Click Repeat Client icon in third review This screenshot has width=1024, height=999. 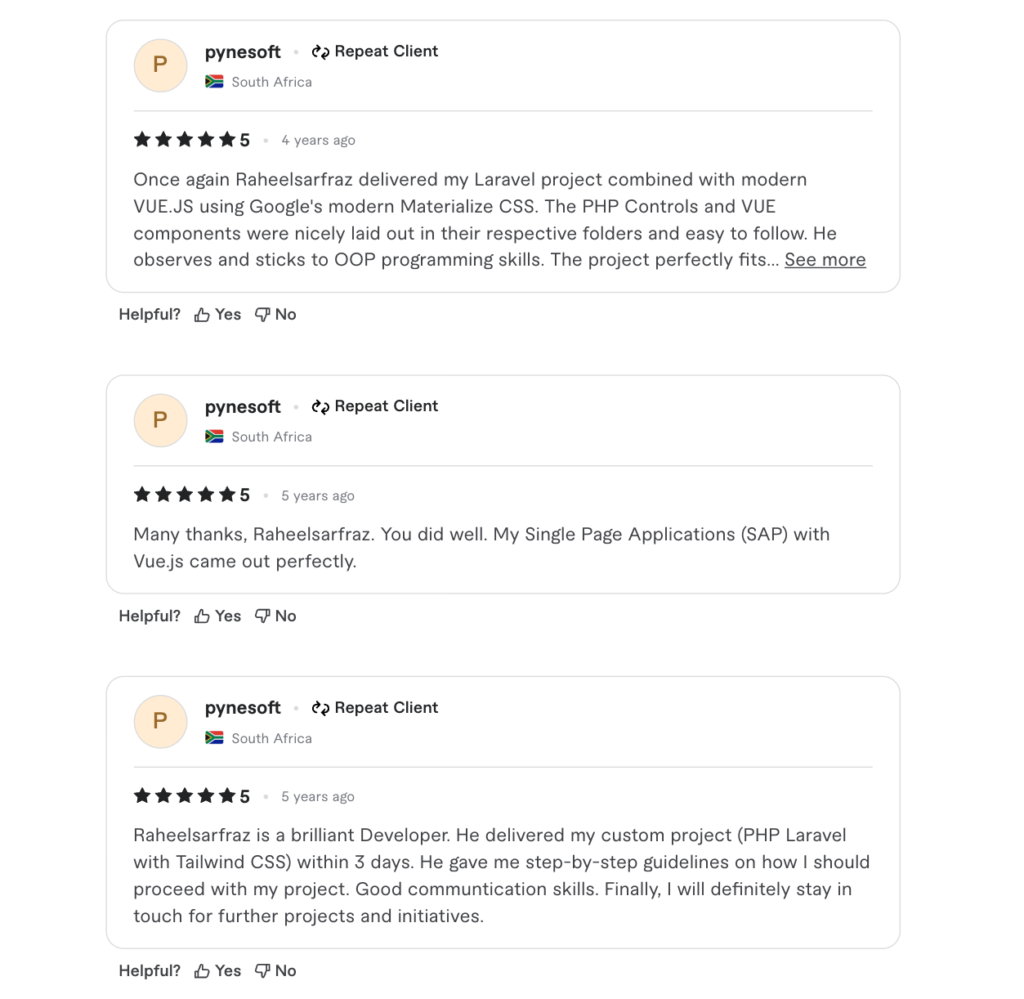(321, 708)
